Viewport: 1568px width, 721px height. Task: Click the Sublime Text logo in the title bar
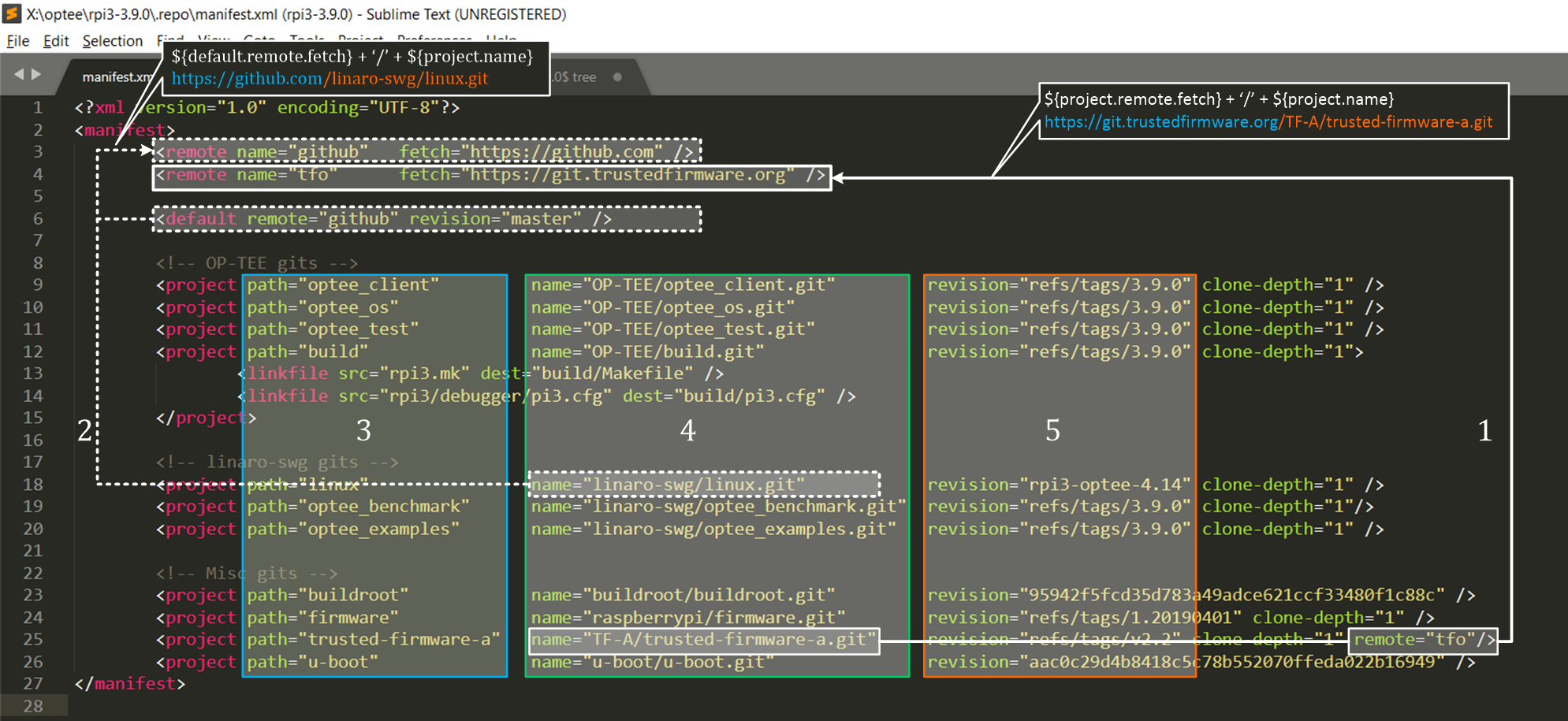[x=11, y=13]
